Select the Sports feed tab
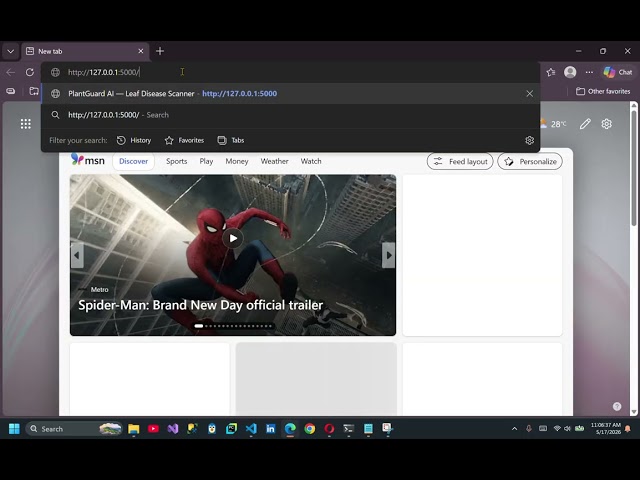 (x=177, y=161)
